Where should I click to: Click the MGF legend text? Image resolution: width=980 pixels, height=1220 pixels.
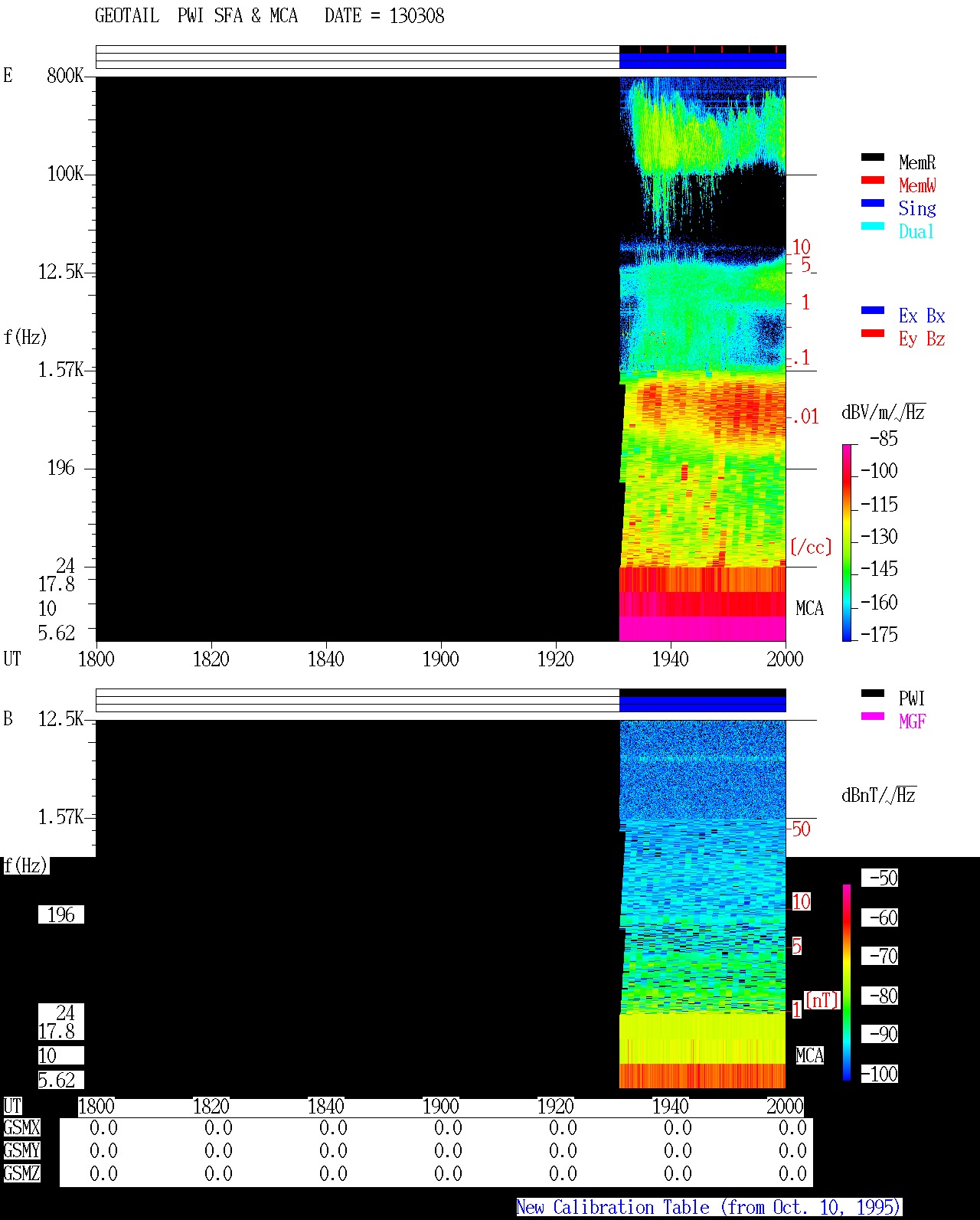tap(913, 721)
